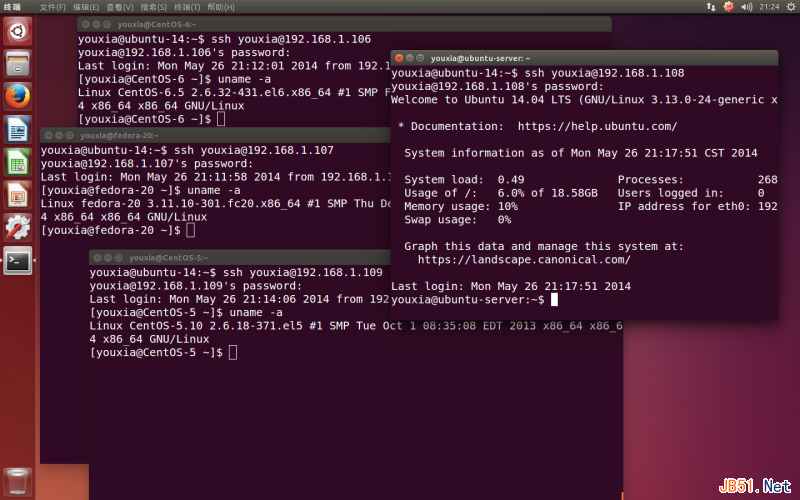Click the https://help.ubuntu.com/ URL text
This screenshot has height=500, width=800.
[597, 127]
